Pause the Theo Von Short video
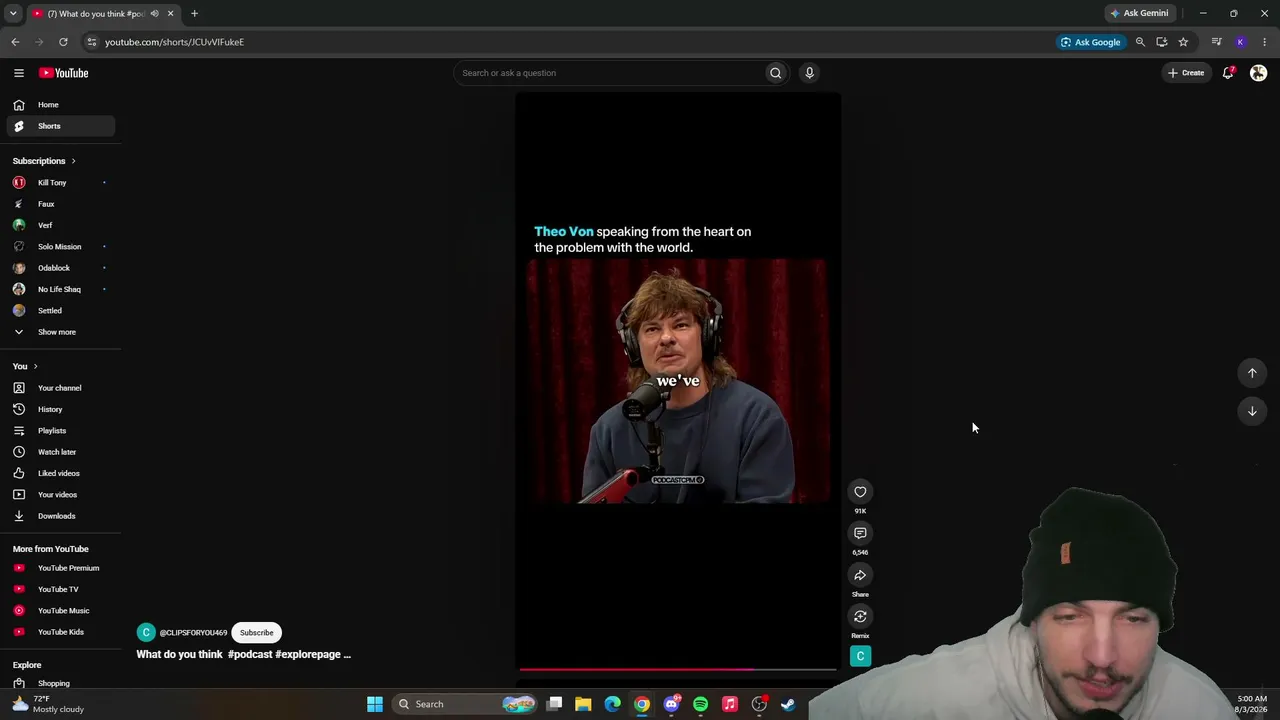Viewport: 1280px width, 720px height. [677, 381]
